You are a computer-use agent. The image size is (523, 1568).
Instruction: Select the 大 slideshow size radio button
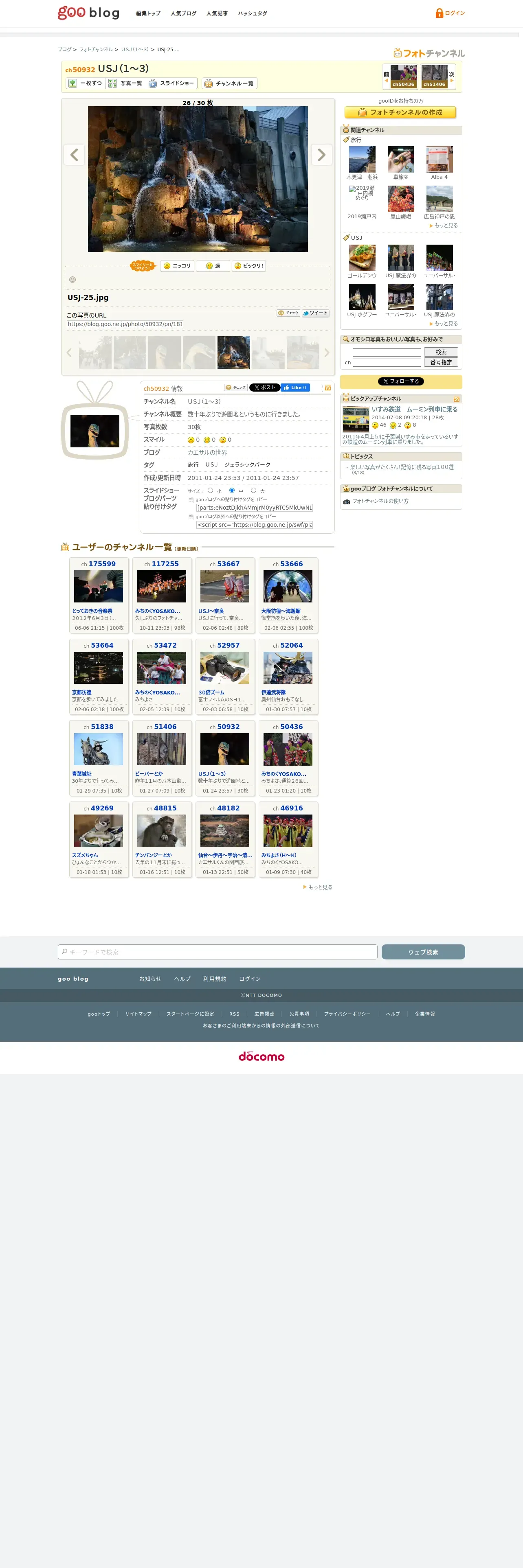tap(253, 491)
